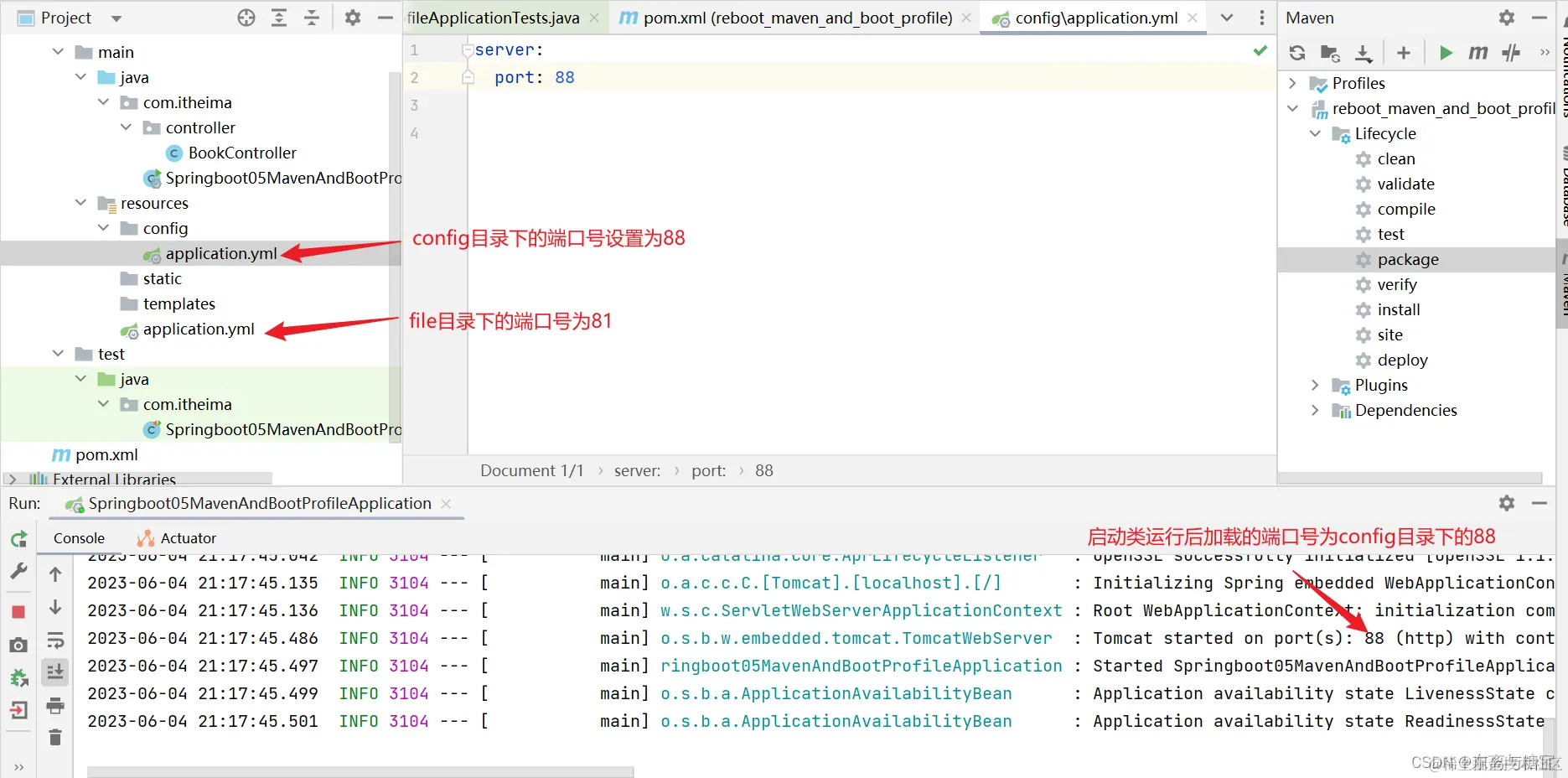Reload all Maven projects

(1297, 53)
